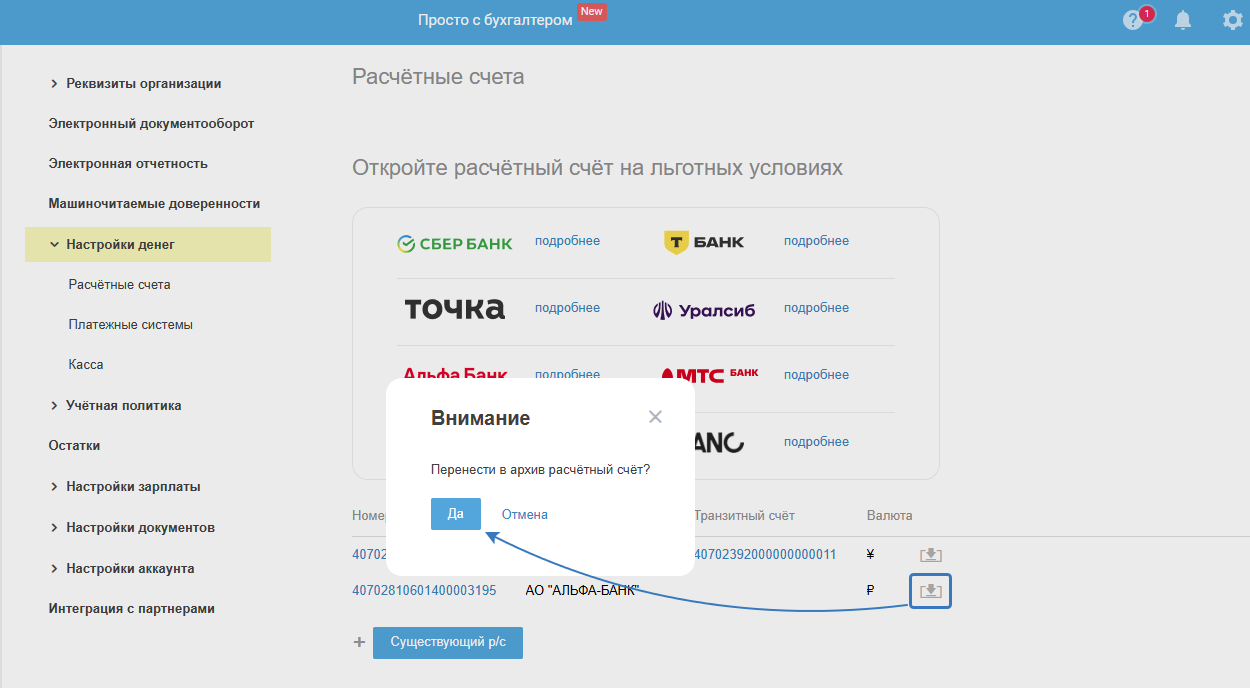1250x688 pixels.
Task: Expand Учётная политика section
Action: [54, 406]
